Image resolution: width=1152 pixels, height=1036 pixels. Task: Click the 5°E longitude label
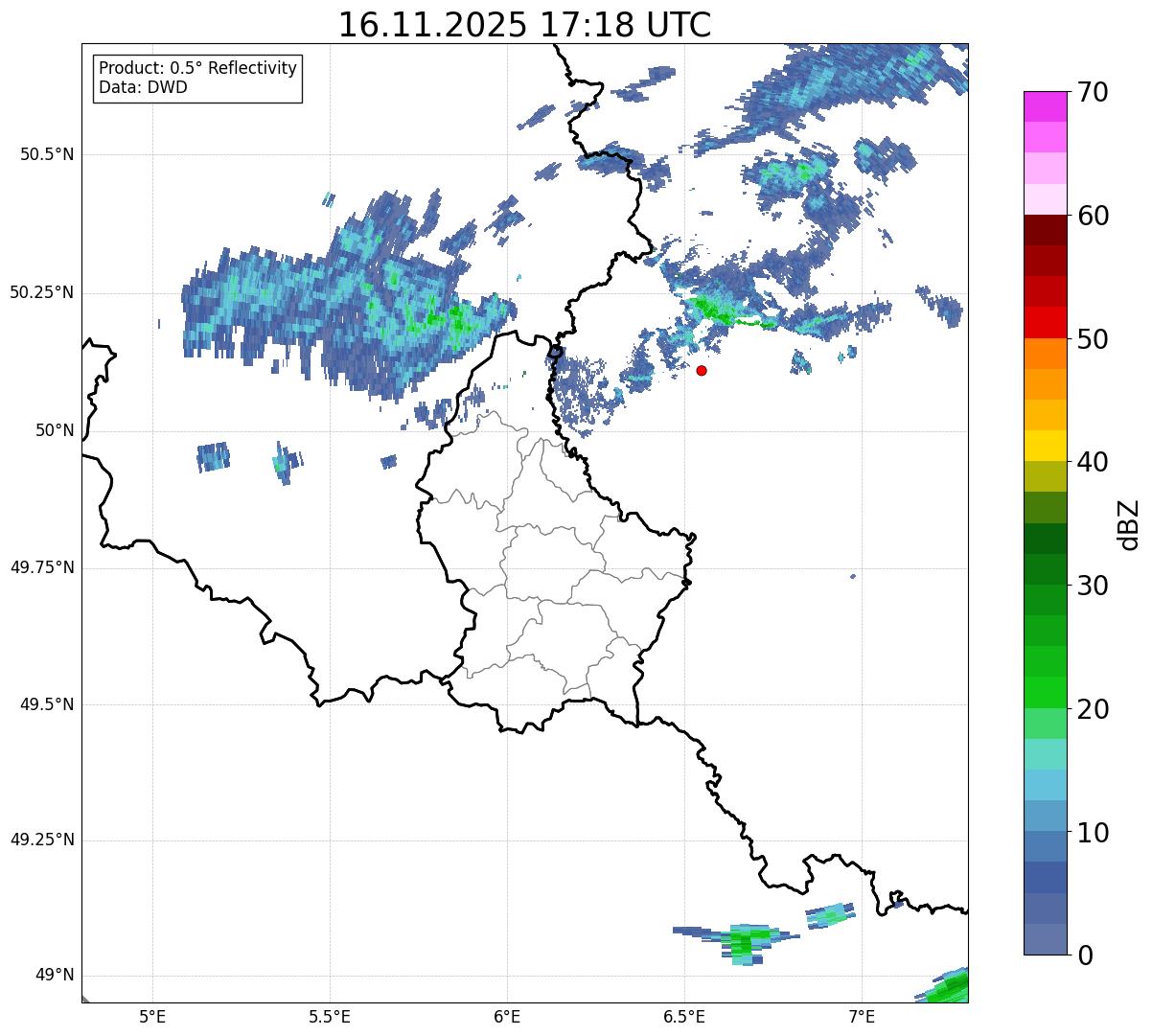[152, 1016]
